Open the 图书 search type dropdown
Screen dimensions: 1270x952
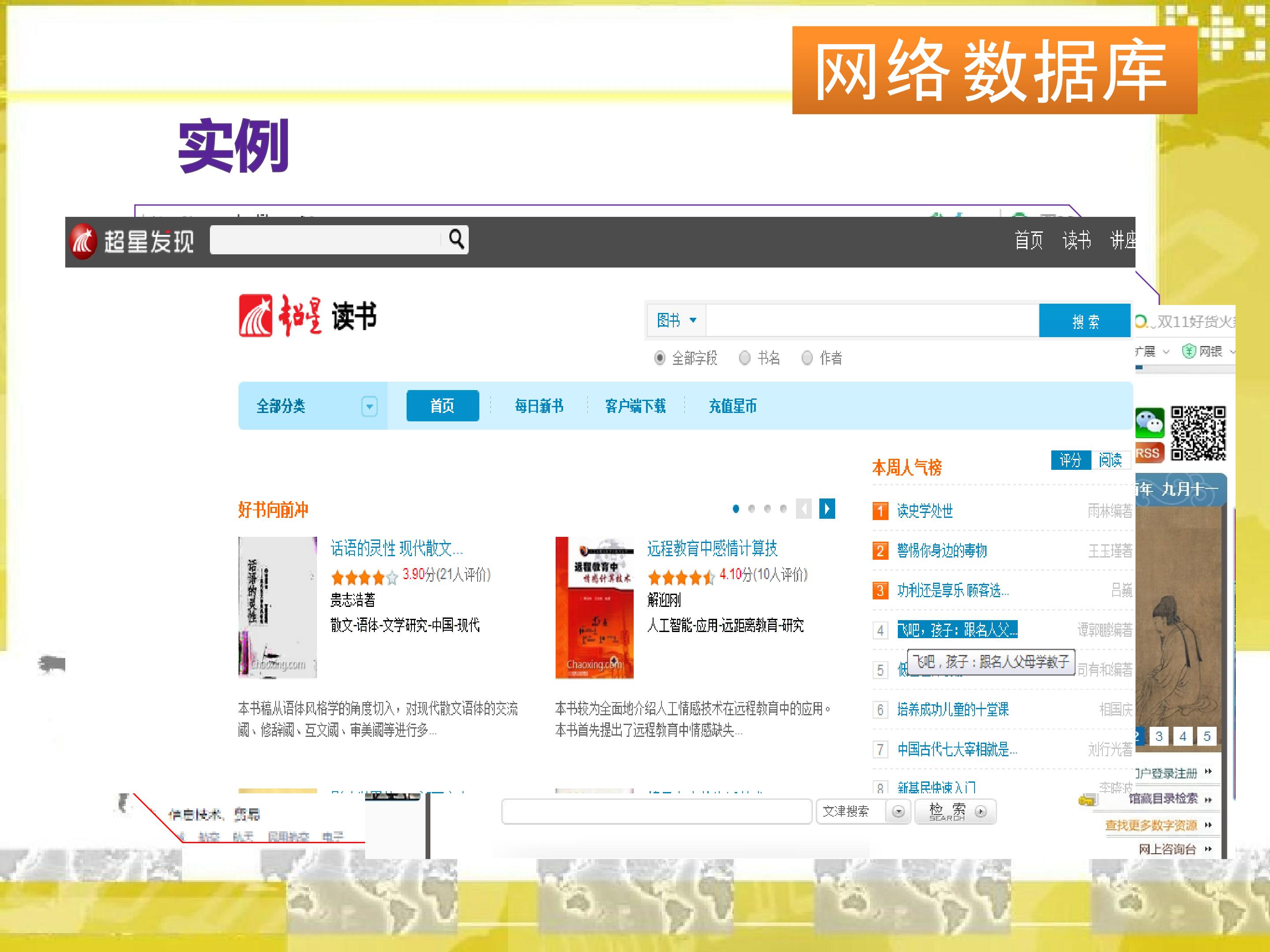pos(676,320)
